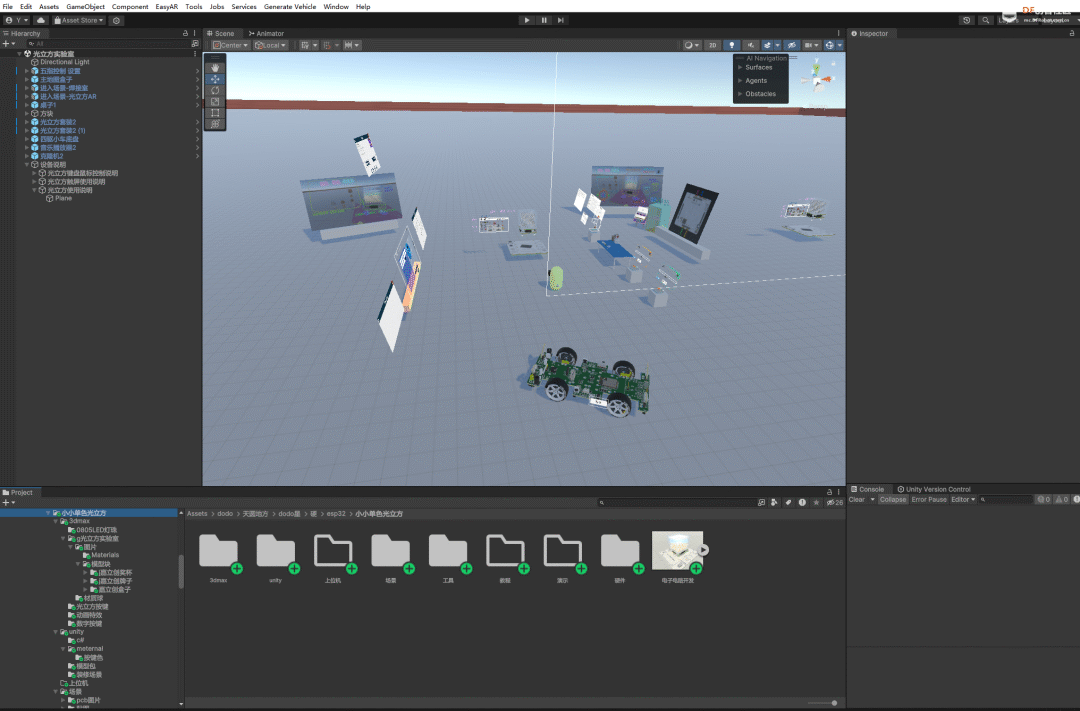The height and width of the screenshot is (711, 1080).
Task: Click the Assets breadcrumb
Action: [x=197, y=514]
